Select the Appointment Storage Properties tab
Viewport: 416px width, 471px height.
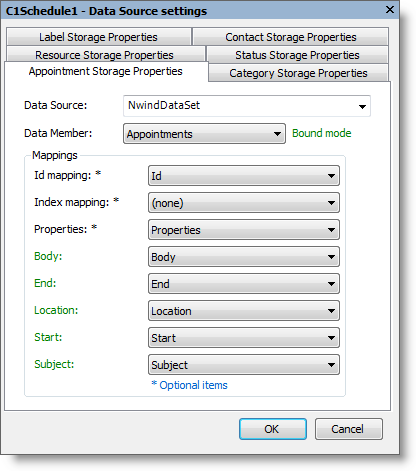pos(106,71)
